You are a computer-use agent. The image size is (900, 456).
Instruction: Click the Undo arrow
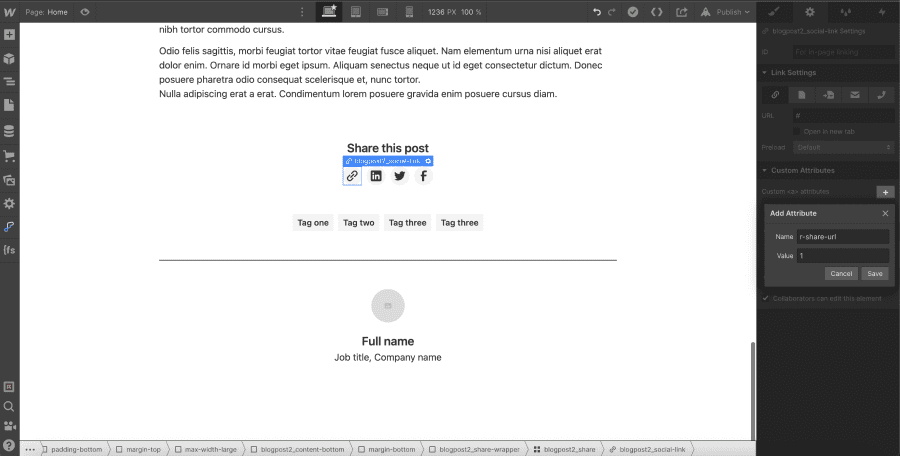coord(597,11)
